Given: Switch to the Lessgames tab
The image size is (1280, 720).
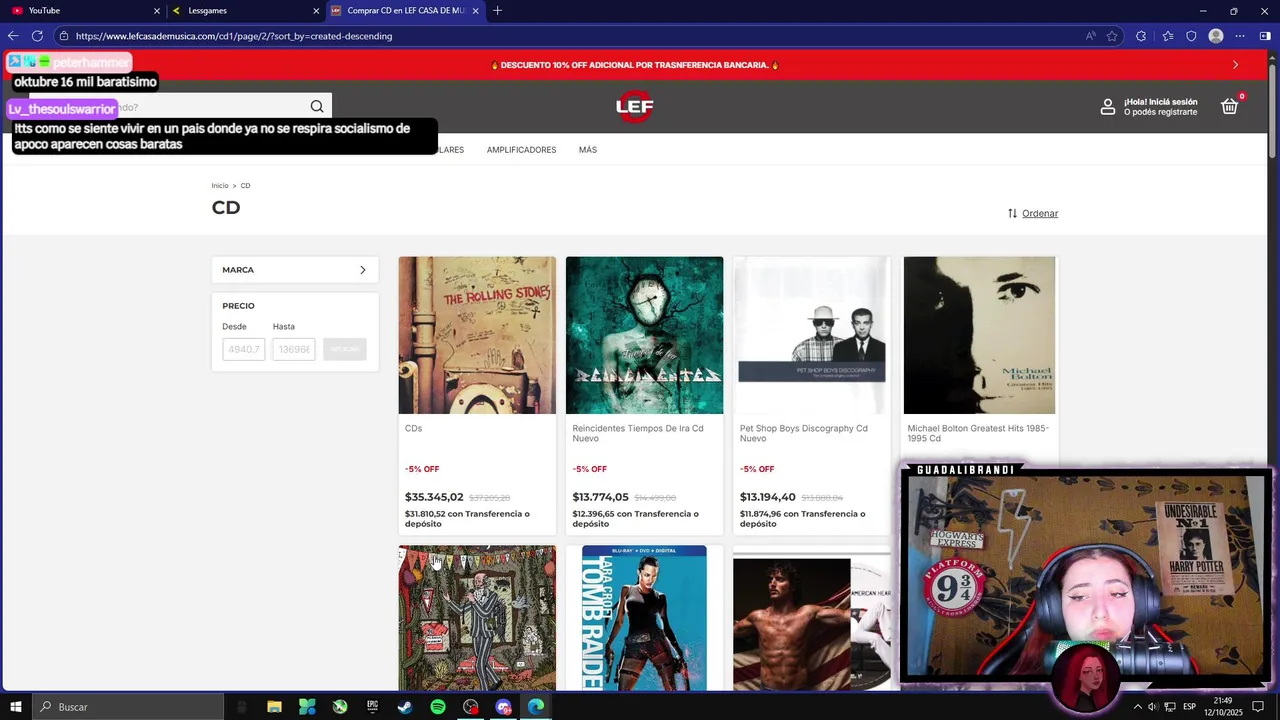Looking at the screenshot, I should pyautogui.click(x=245, y=10).
